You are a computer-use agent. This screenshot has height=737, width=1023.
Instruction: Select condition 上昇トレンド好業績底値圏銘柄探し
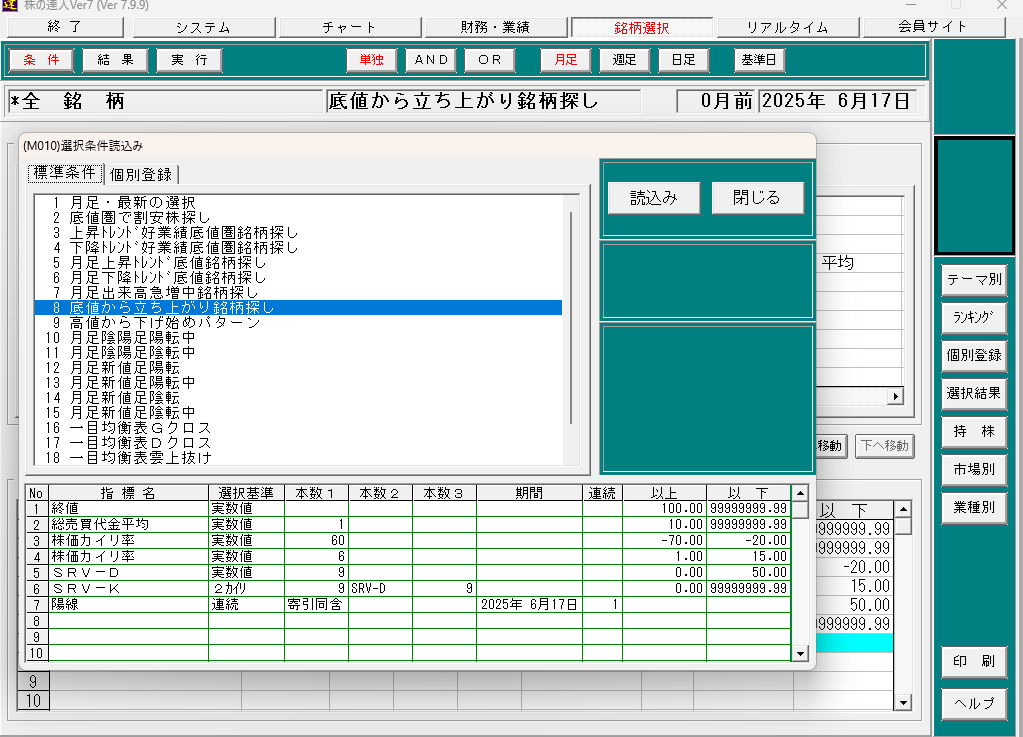298,233
